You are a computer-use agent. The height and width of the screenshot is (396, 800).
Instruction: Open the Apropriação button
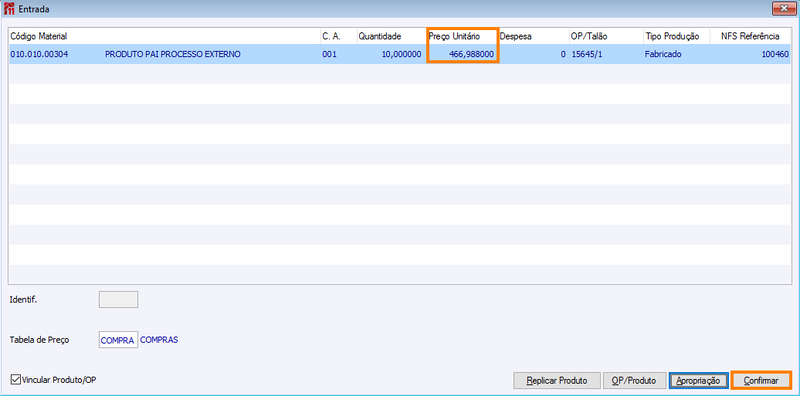pyautogui.click(x=698, y=381)
